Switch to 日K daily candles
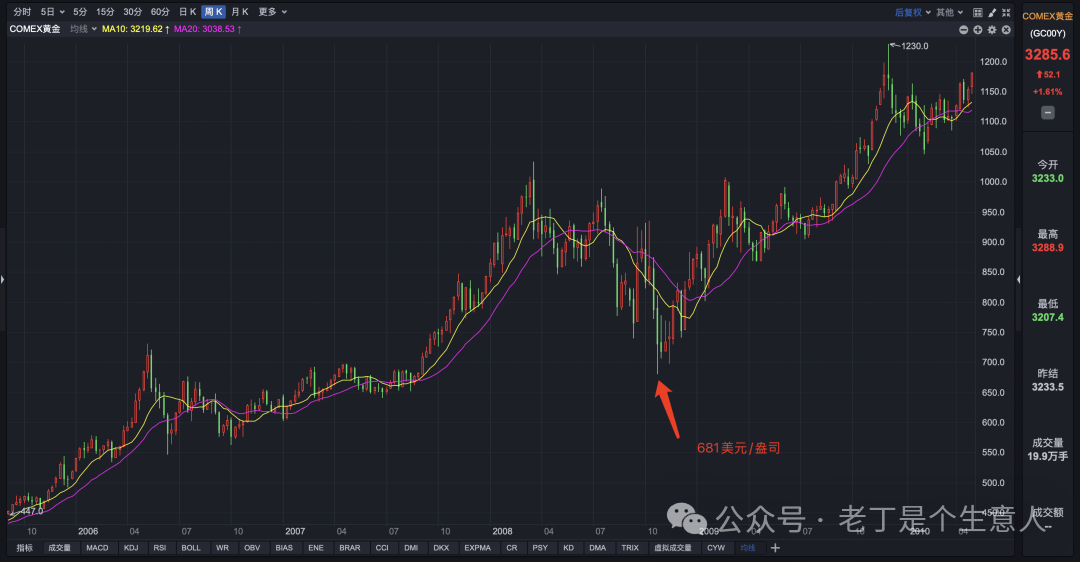 187,12
